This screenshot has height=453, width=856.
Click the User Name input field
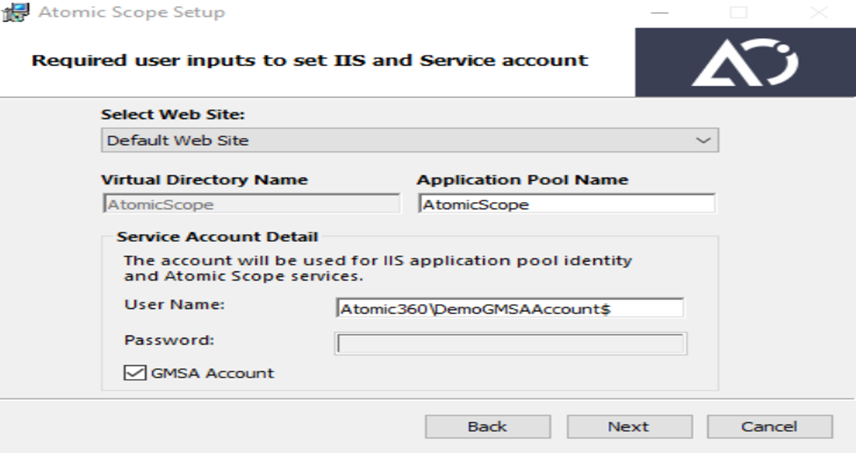(x=510, y=308)
